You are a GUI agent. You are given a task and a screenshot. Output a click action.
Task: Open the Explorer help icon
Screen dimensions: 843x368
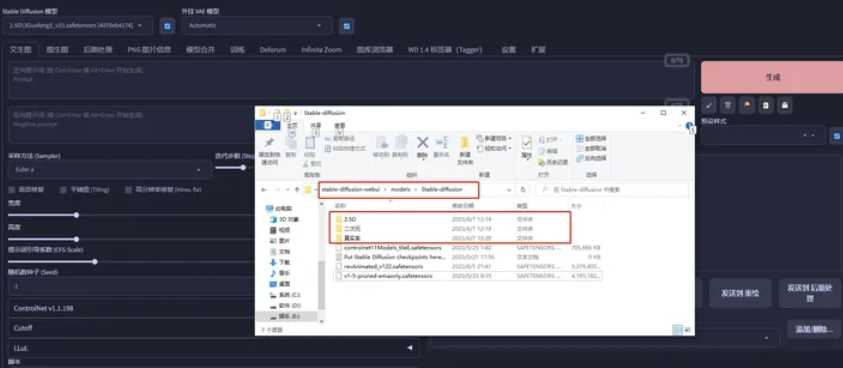[689, 125]
